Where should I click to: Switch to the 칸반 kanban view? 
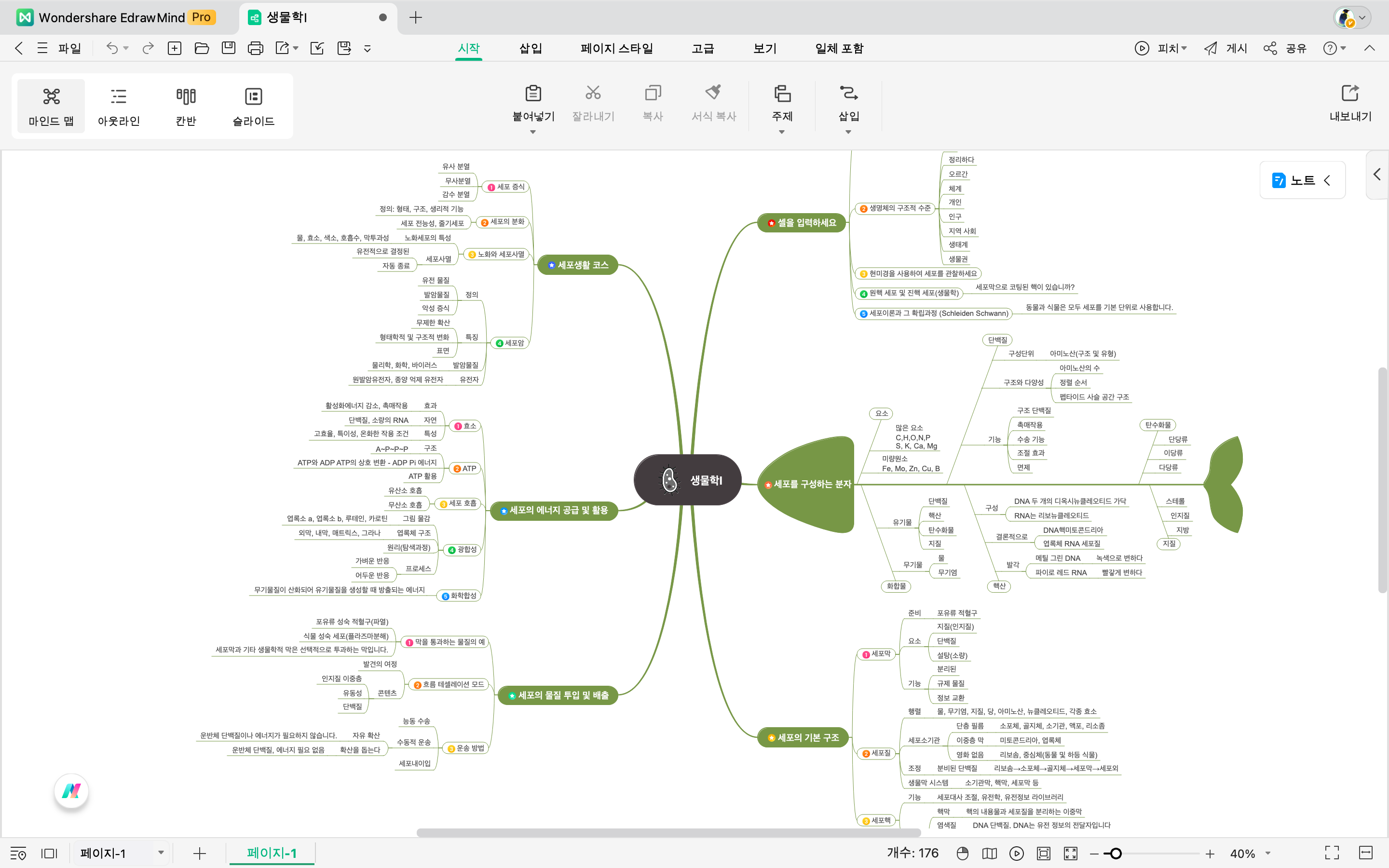[185, 106]
